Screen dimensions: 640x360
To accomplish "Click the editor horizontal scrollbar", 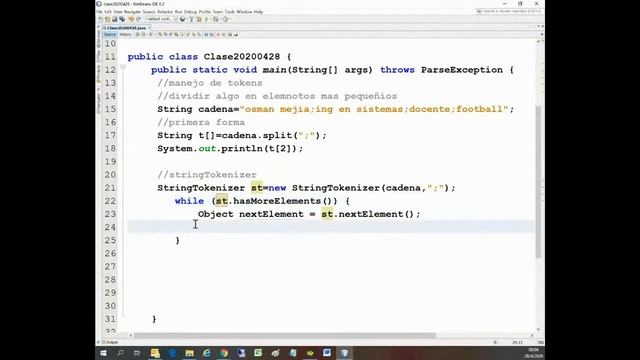I will [284, 336].
